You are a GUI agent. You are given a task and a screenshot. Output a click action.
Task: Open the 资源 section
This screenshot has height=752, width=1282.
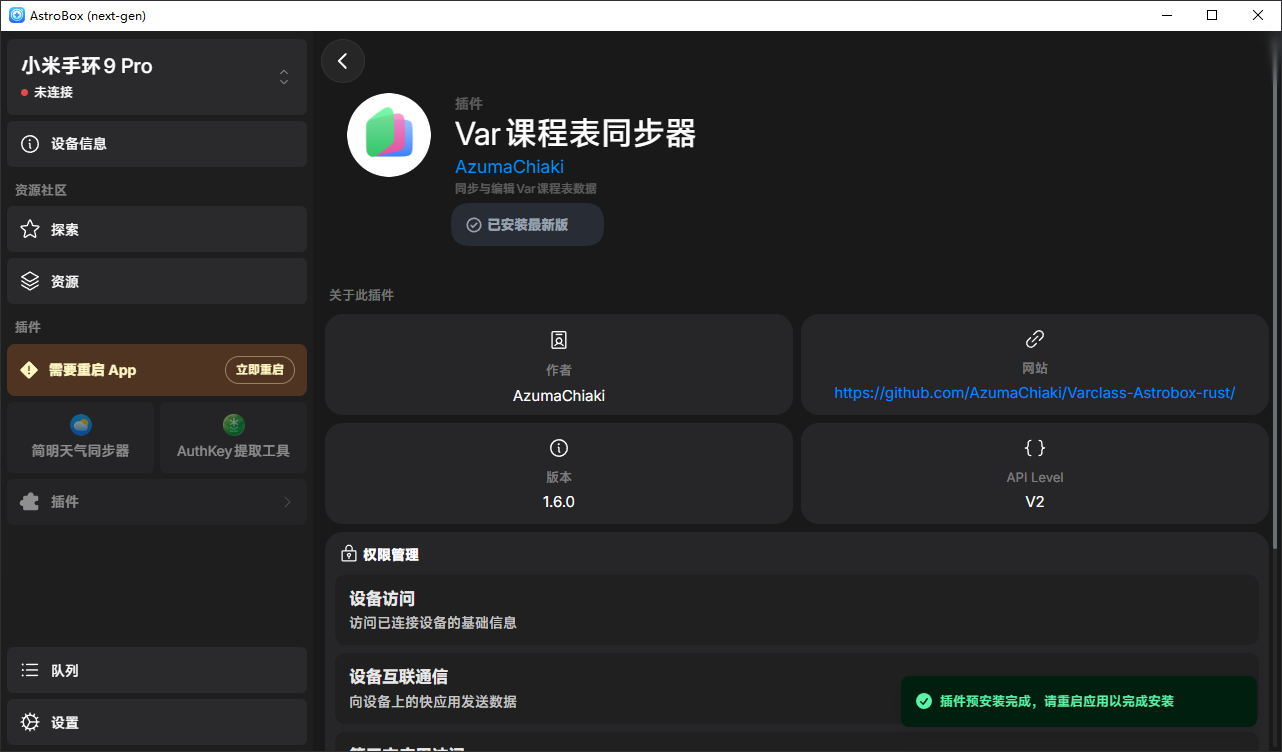click(x=157, y=282)
